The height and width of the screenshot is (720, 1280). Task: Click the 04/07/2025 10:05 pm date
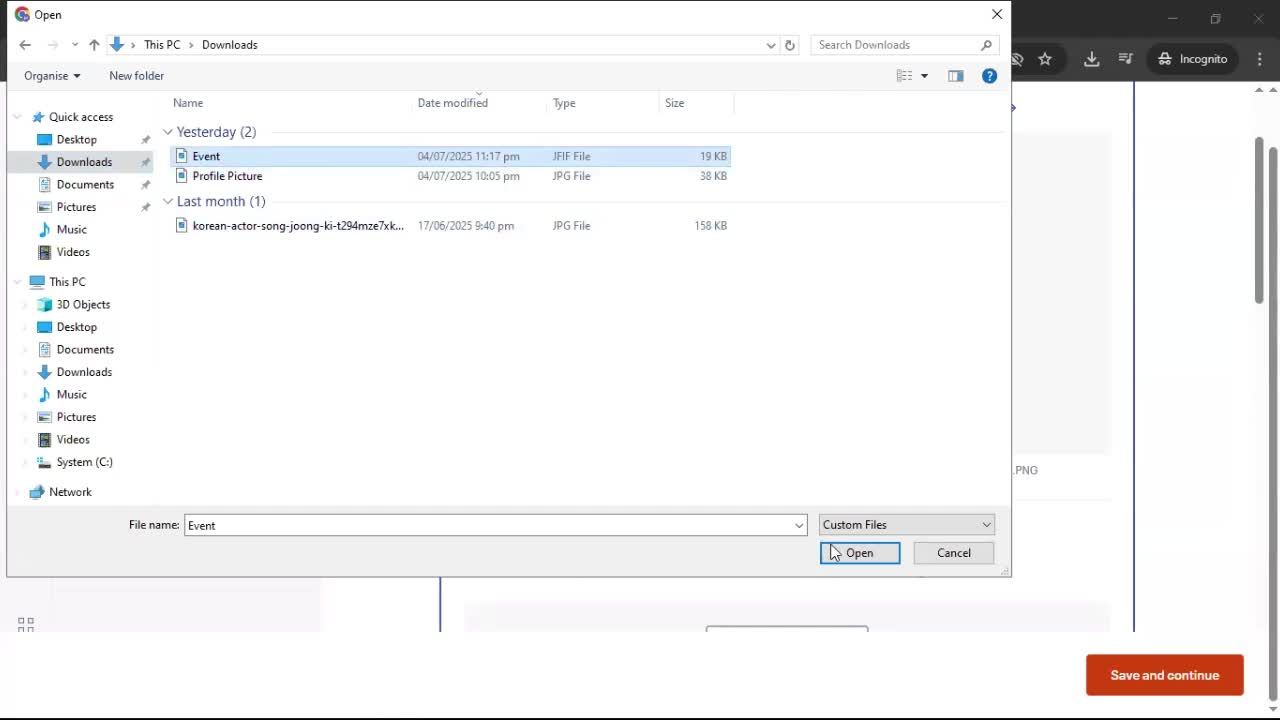pyautogui.click(x=468, y=176)
